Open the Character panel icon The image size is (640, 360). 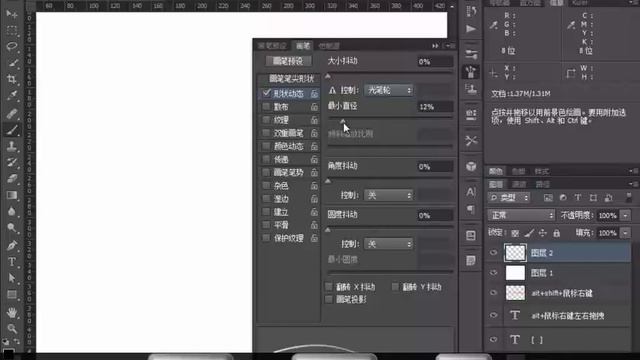[x=471, y=191]
